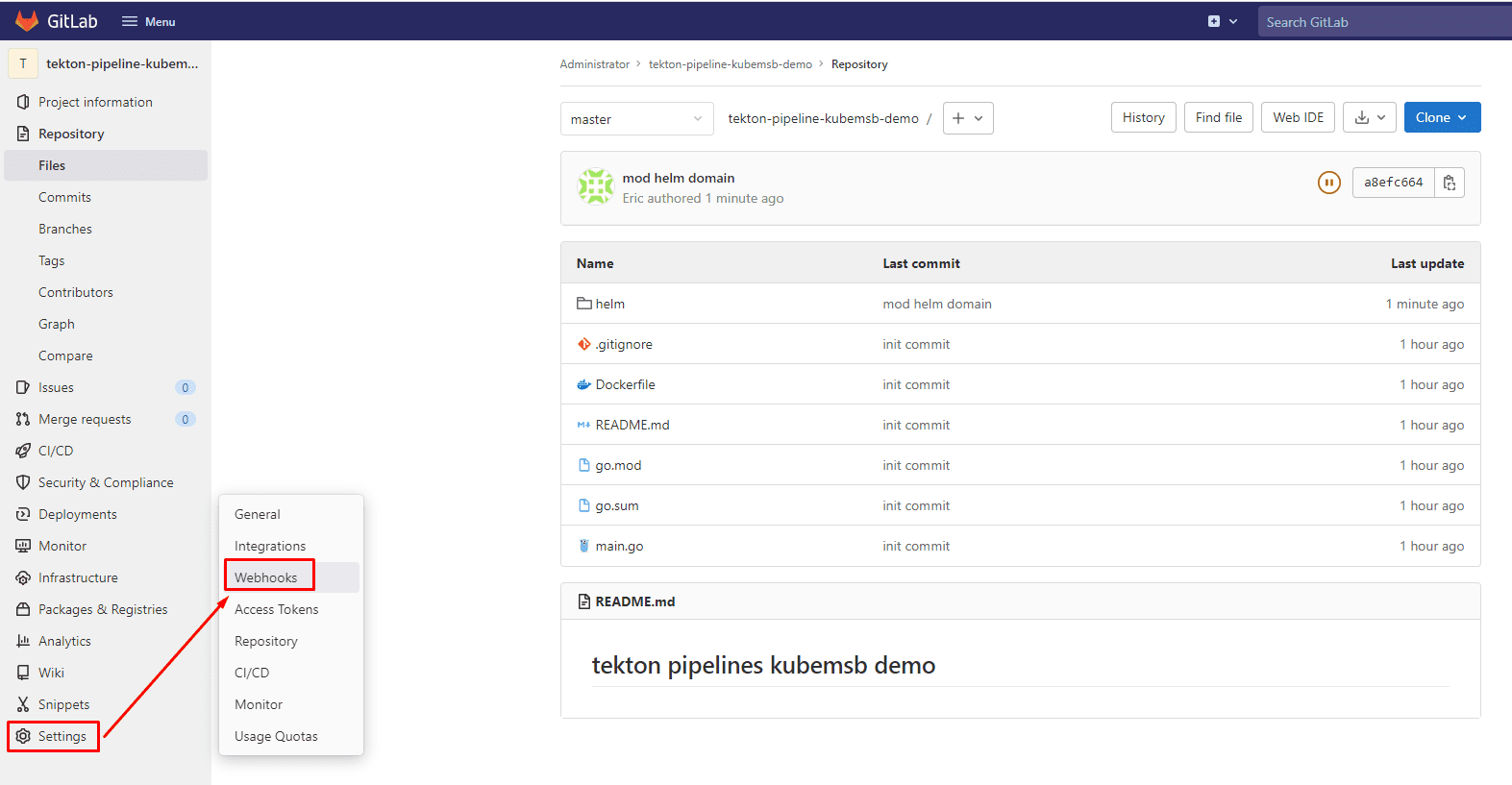Open the Dockerfile file link
This screenshot has width=1512, height=785.
point(626,384)
